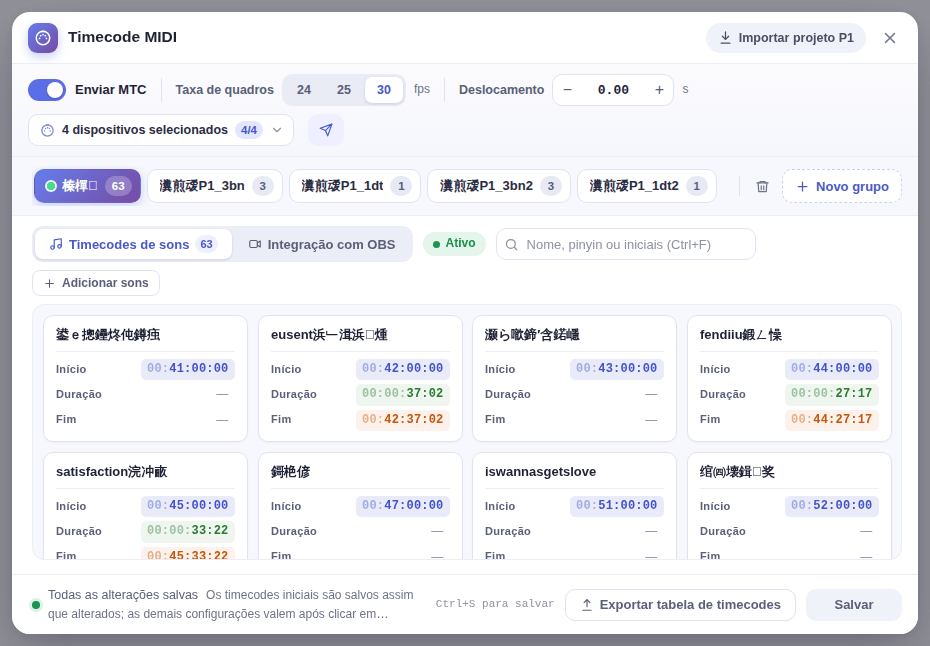Click Início timecode 00:52:00:00

pyautogui.click(x=832, y=505)
